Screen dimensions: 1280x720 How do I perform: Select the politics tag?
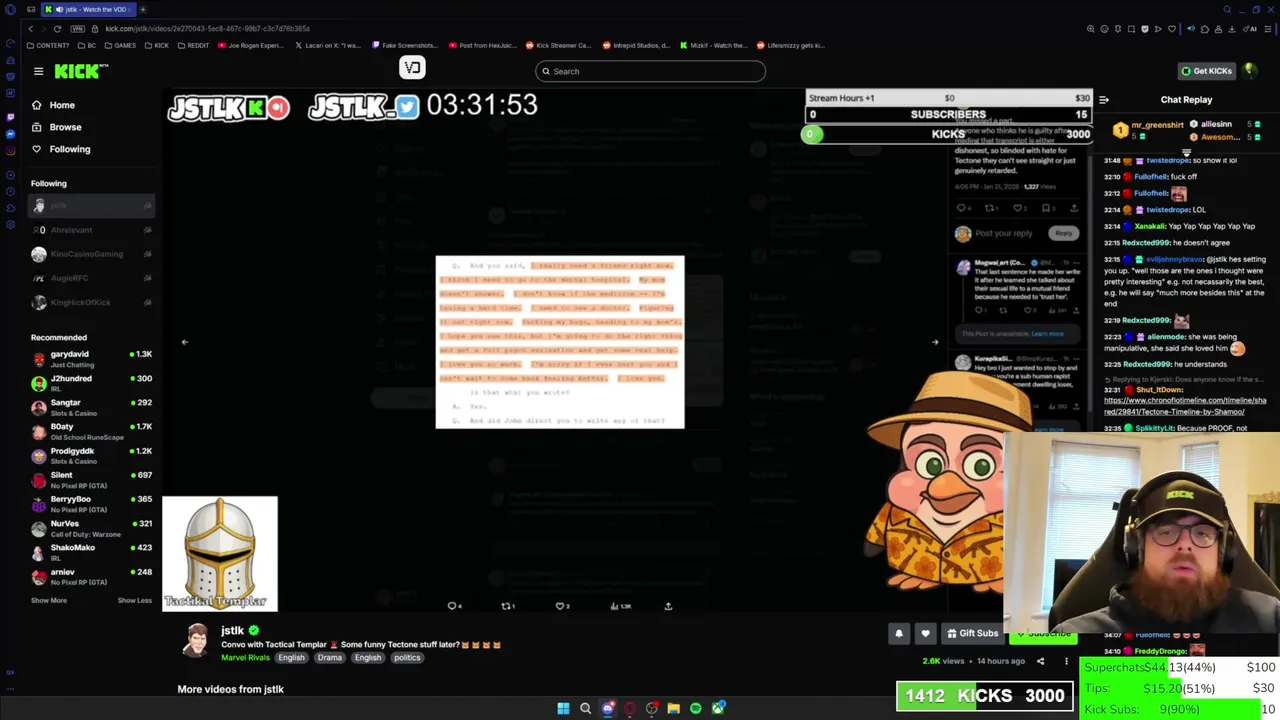[407, 658]
